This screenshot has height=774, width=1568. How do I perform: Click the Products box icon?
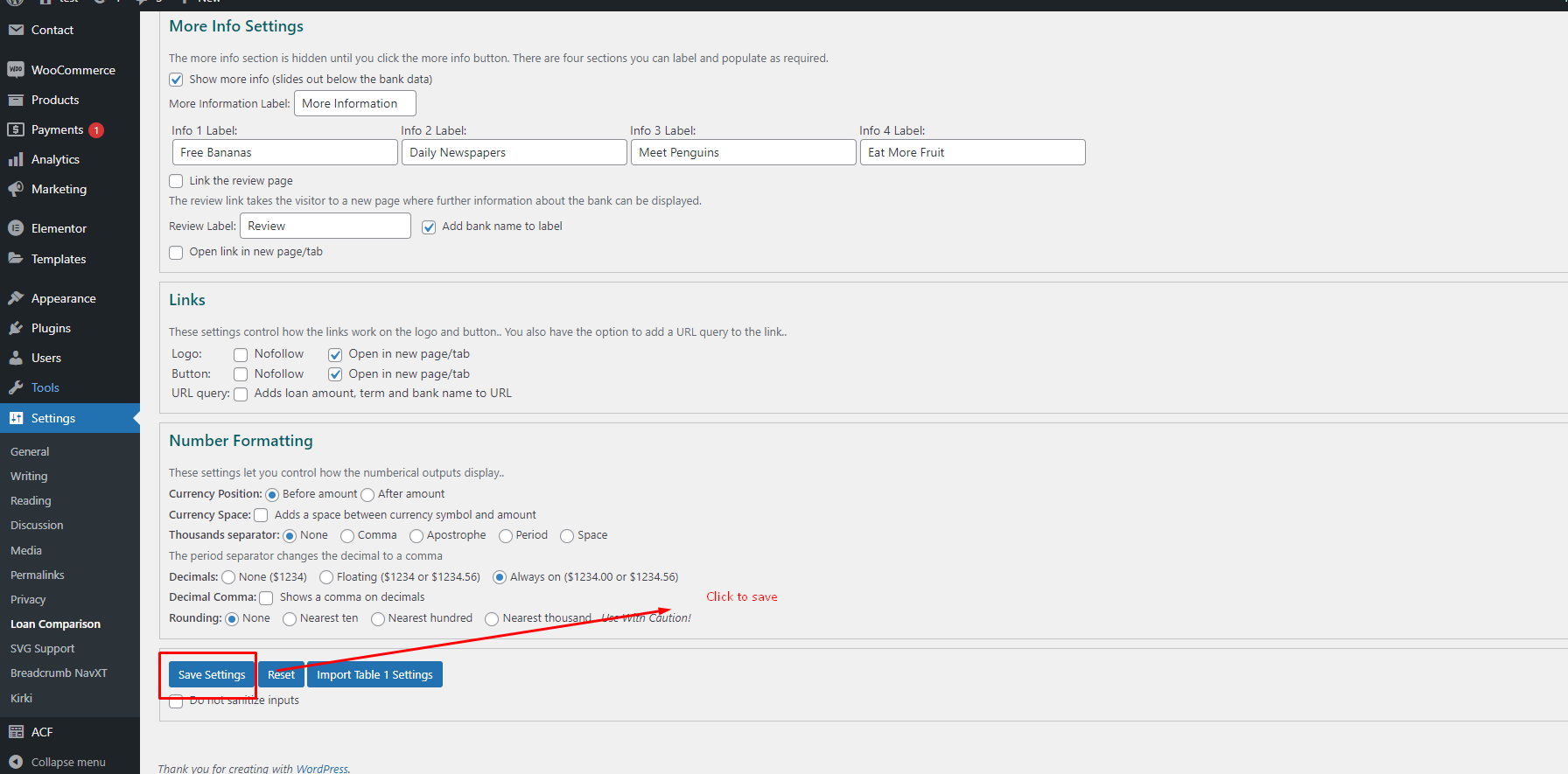[x=16, y=100]
